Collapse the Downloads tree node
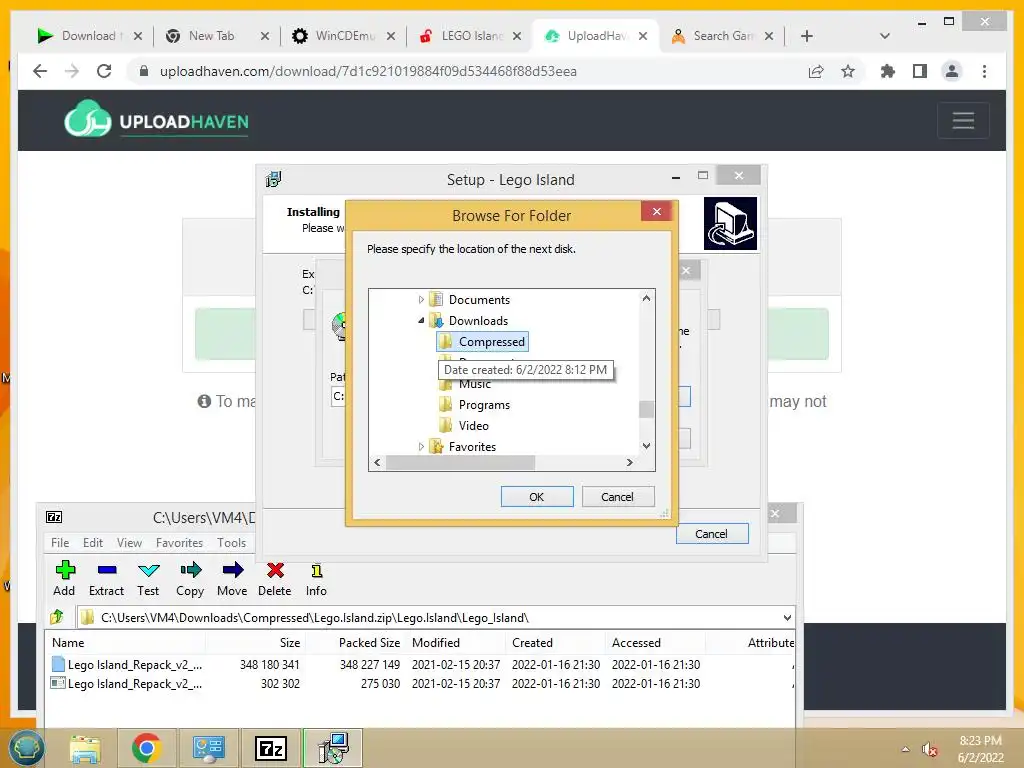Image resolution: width=1024 pixels, height=768 pixels. [x=421, y=321]
